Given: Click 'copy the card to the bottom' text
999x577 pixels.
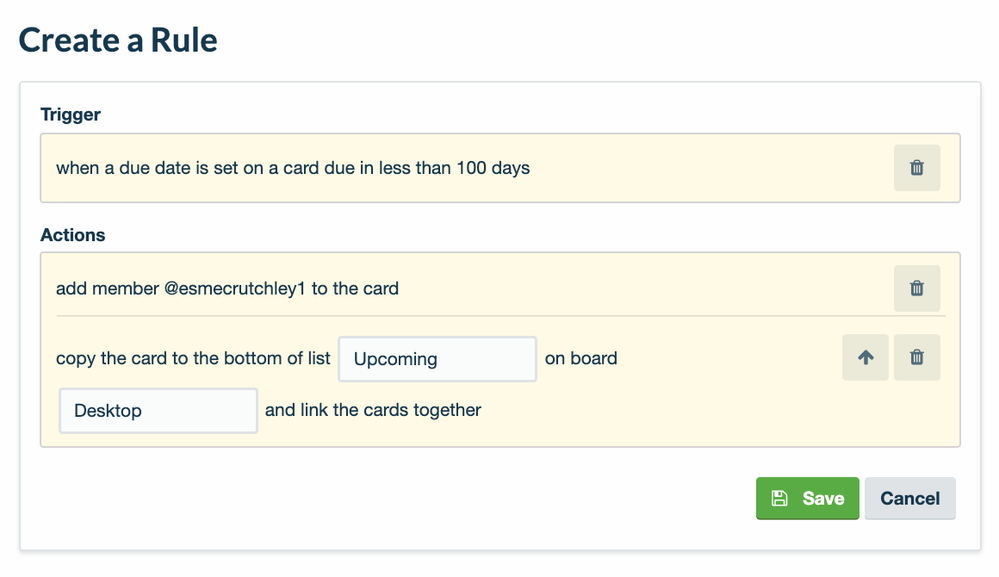Looking at the screenshot, I should [166, 358].
